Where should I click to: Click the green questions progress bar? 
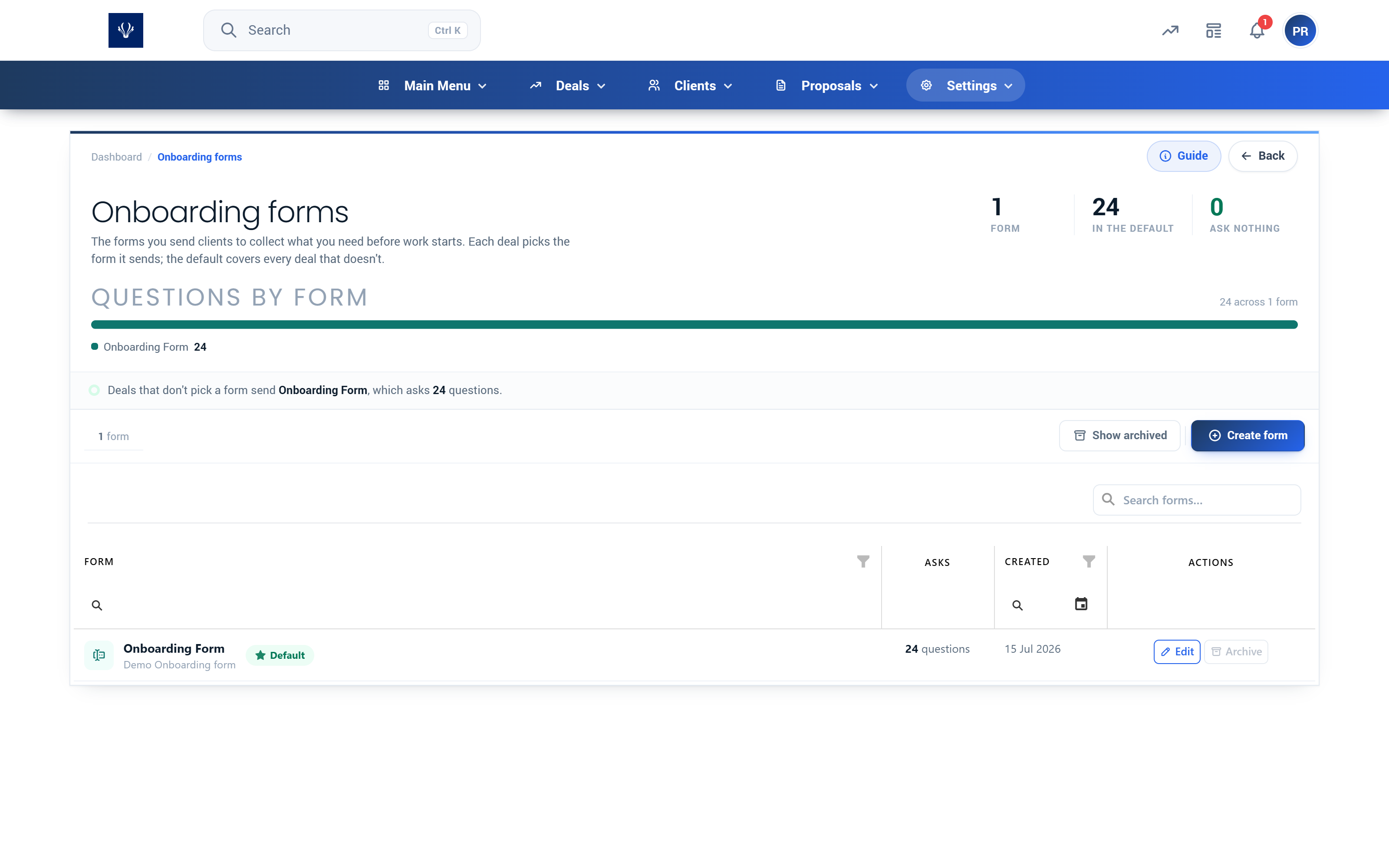pos(694,324)
